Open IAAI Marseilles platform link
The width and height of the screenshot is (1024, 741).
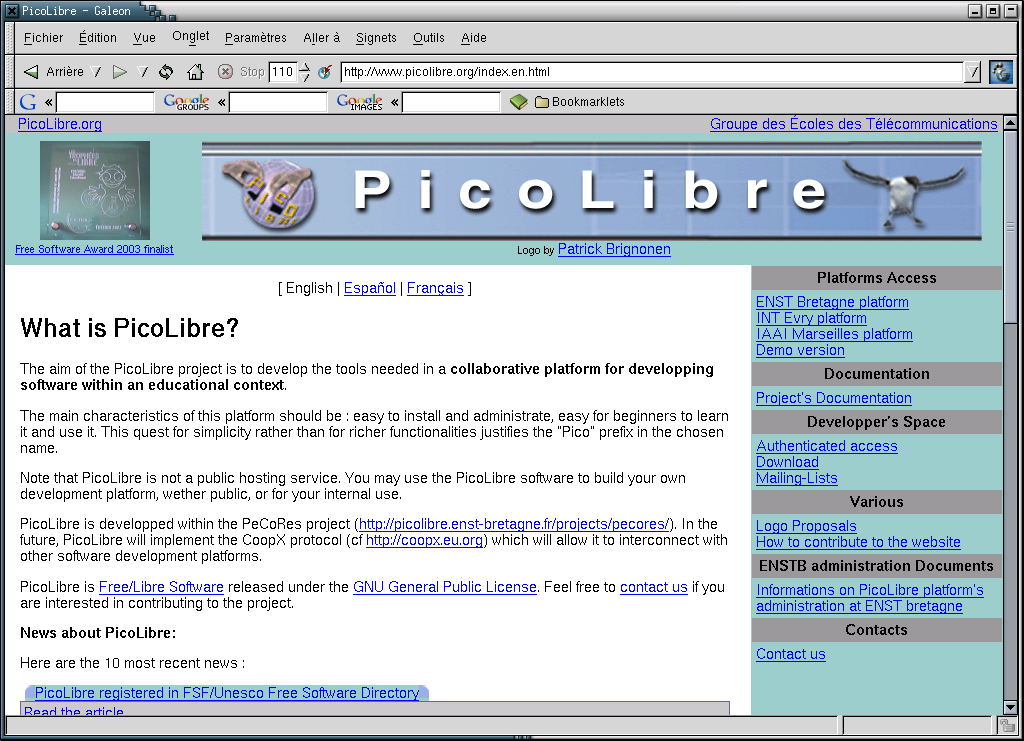pos(834,334)
